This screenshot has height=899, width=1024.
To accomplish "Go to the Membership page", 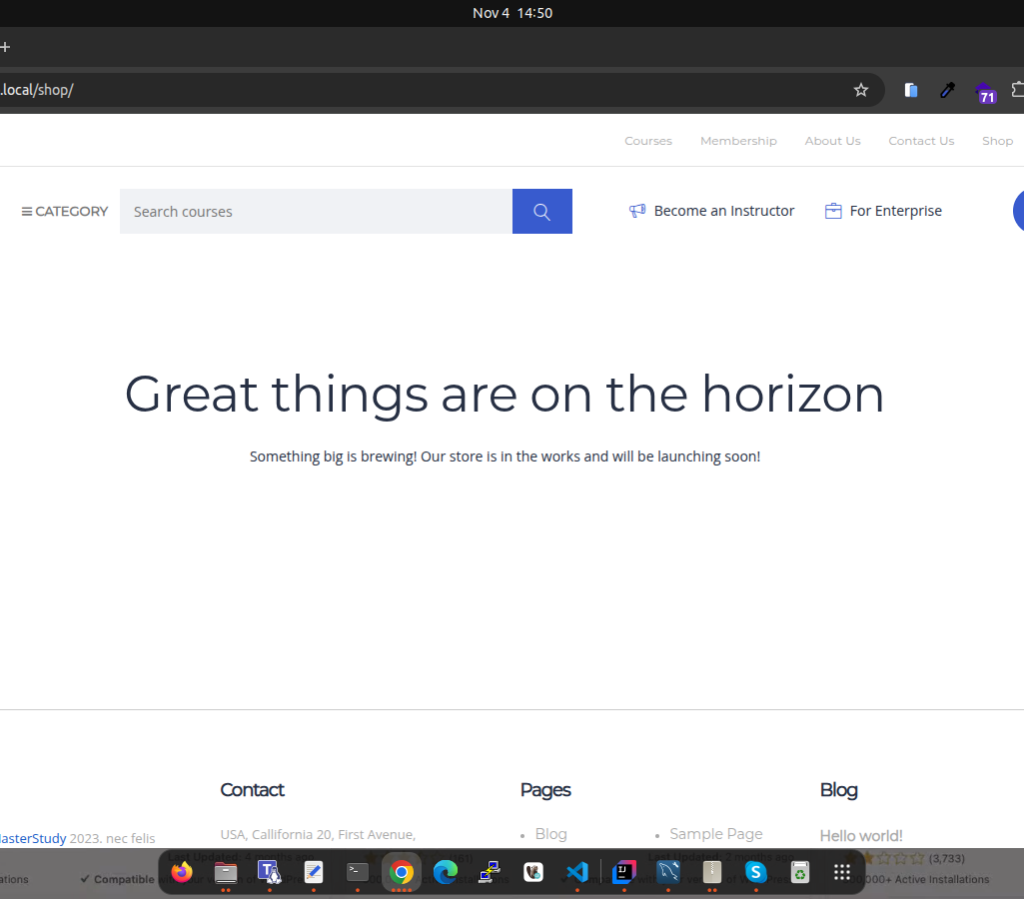I will coord(738,141).
